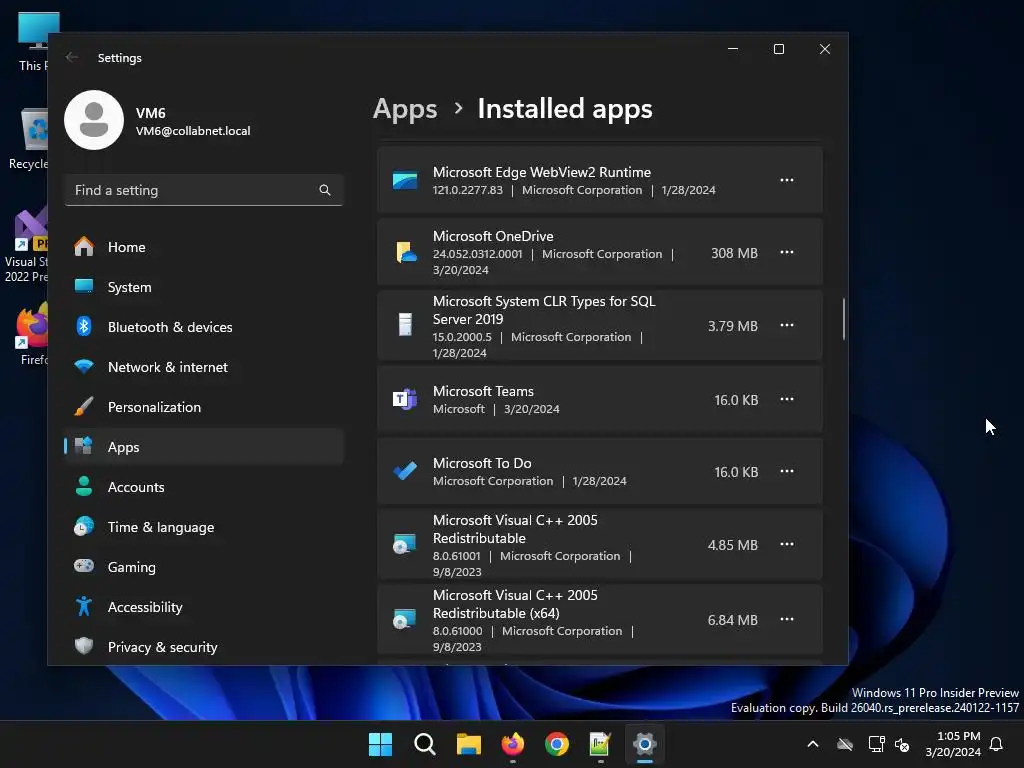
Task: Select the This PC desktop icon
Action: coord(34,41)
